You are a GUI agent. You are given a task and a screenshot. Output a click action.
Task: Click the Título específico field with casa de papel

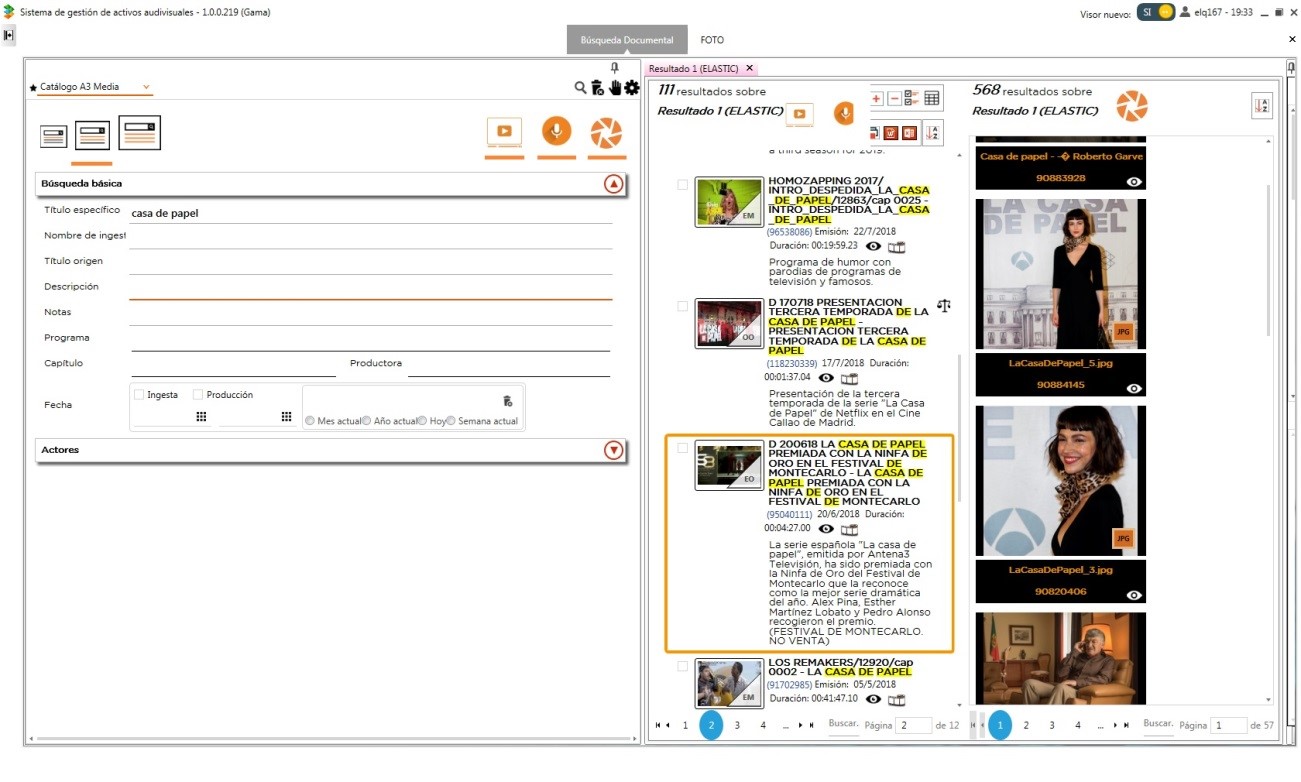click(371, 213)
